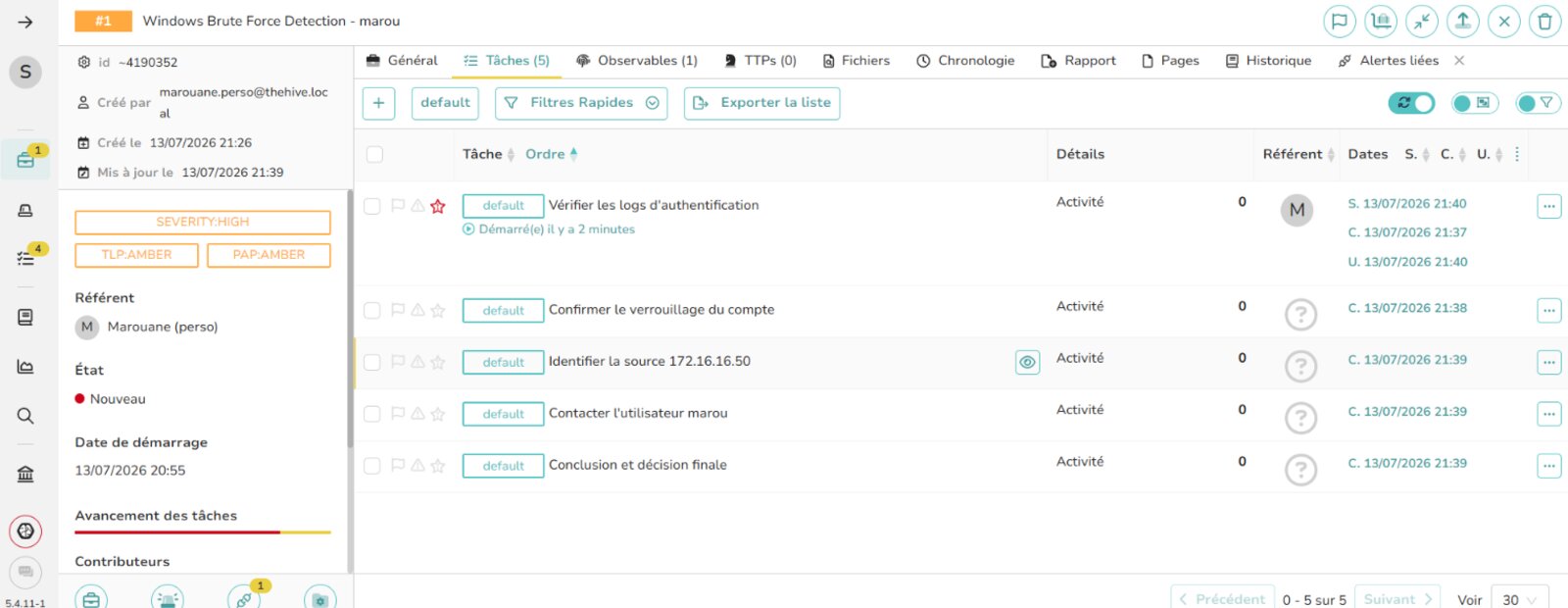Click the PAP:AMBER tag
The width and height of the screenshot is (1568, 608).
tap(269, 255)
